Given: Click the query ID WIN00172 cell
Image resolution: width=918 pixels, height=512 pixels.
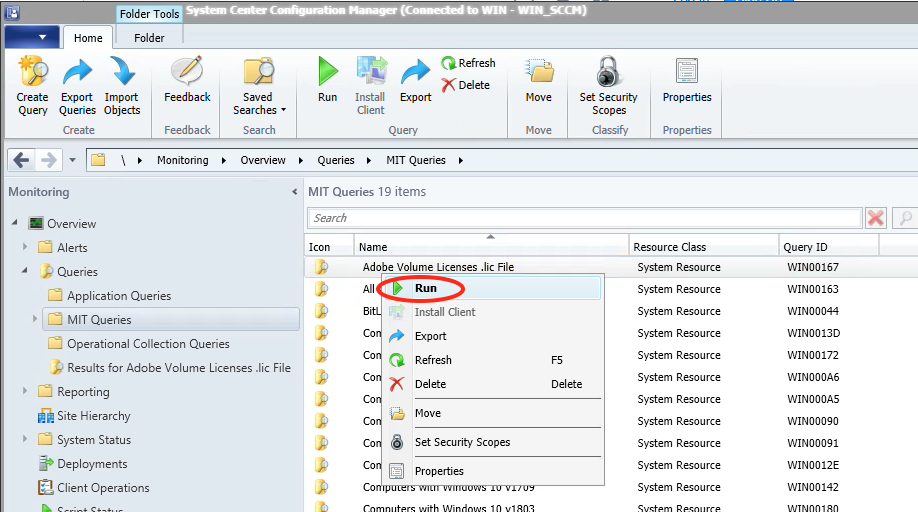Looking at the screenshot, I should point(813,355).
